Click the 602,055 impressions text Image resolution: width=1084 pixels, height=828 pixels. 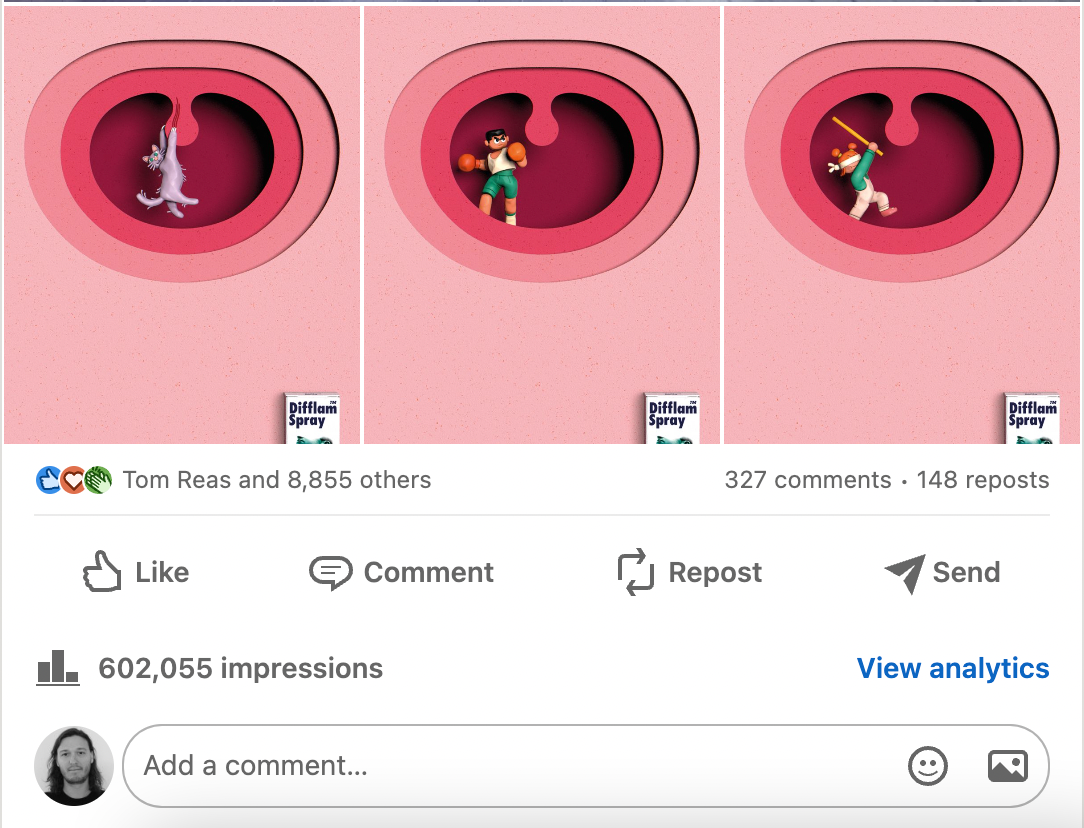tap(240, 668)
